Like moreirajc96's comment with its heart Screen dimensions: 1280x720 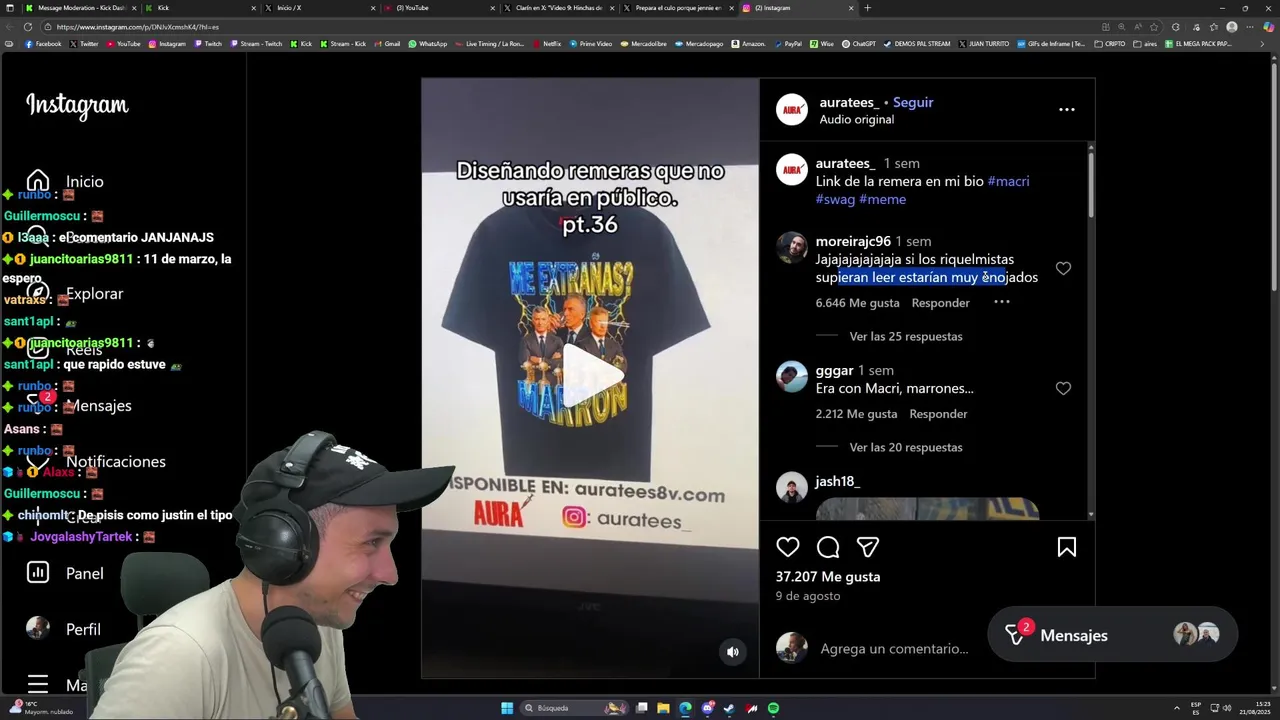[1063, 268]
